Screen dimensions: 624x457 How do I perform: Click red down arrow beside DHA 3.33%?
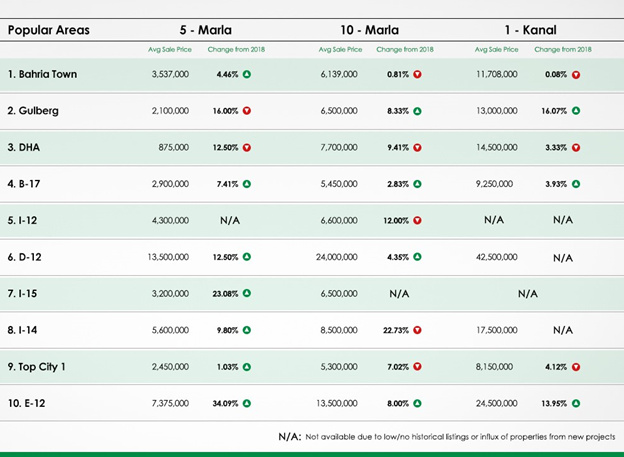coord(576,148)
